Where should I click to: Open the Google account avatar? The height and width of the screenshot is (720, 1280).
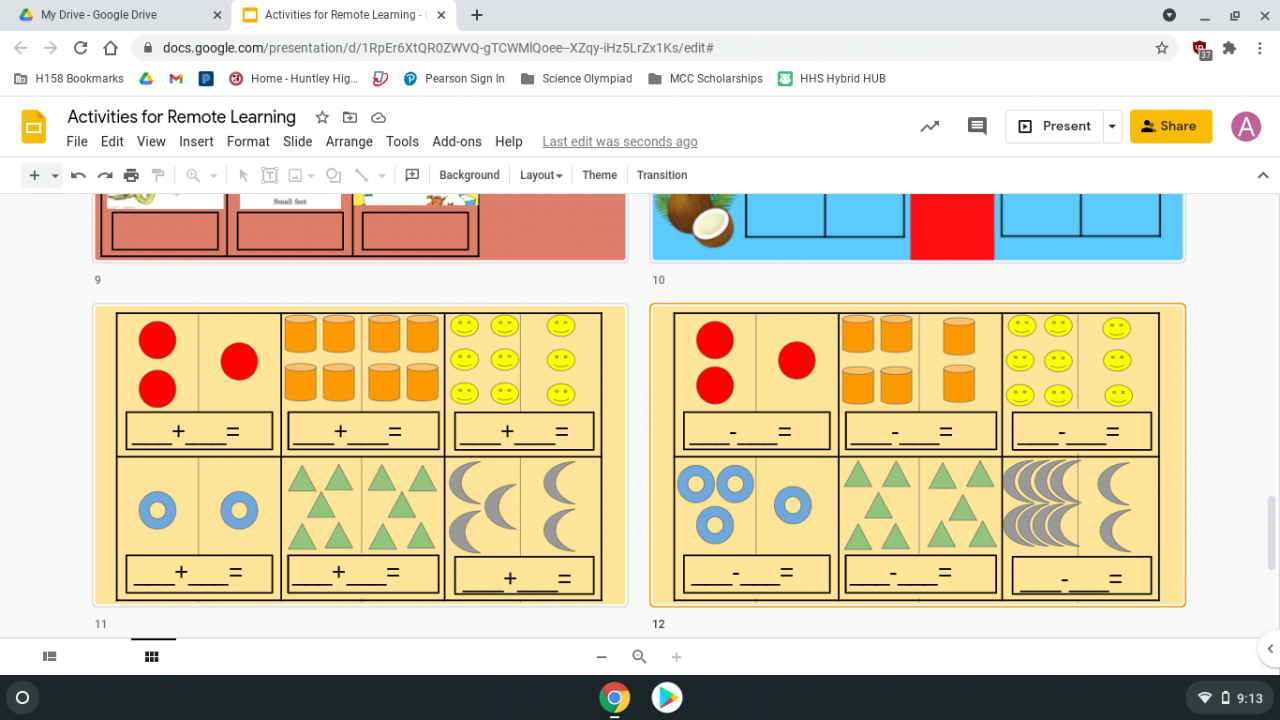(x=1246, y=126)
